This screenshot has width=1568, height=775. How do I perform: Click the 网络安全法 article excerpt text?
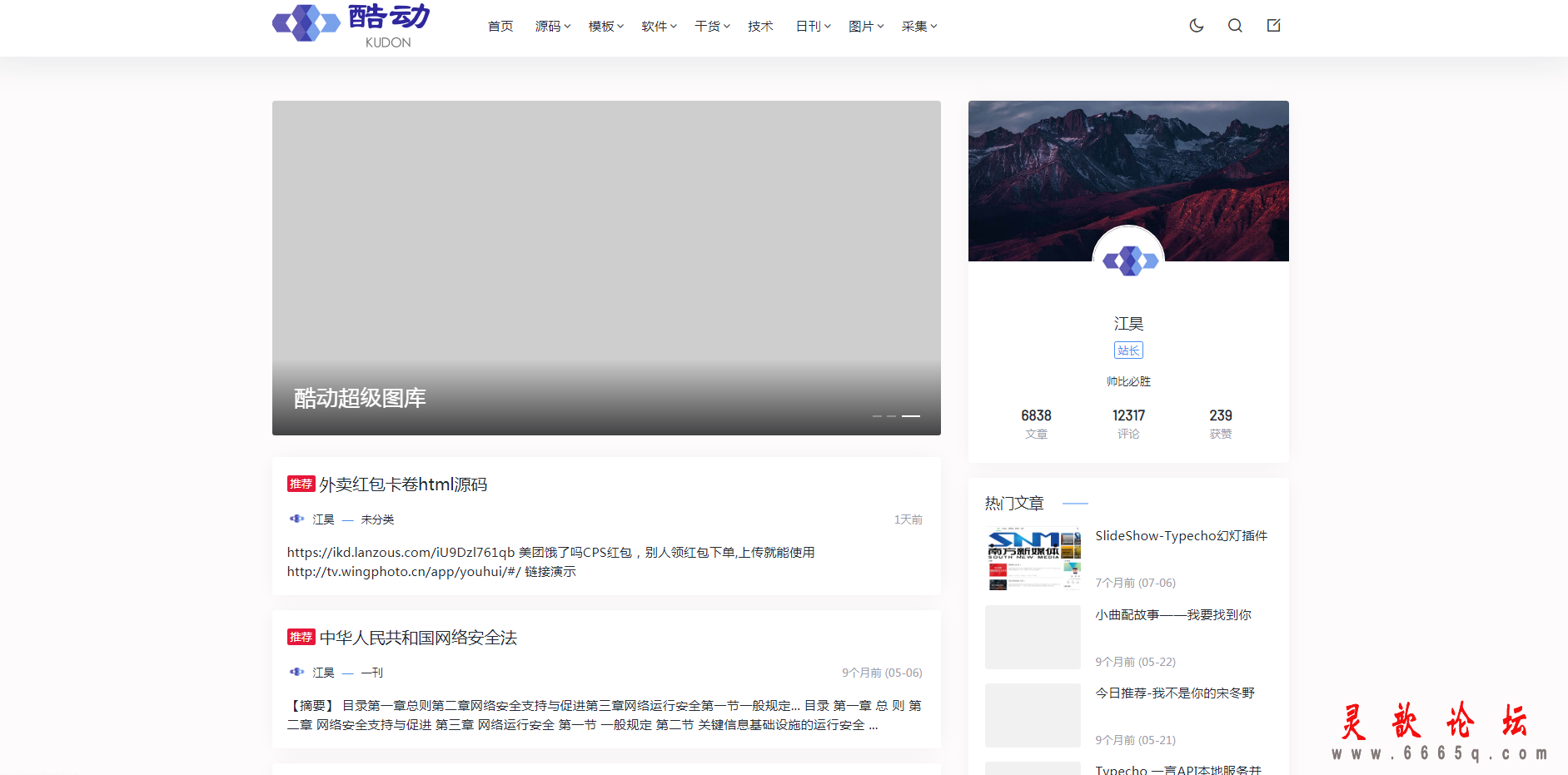tap(604, 715)
